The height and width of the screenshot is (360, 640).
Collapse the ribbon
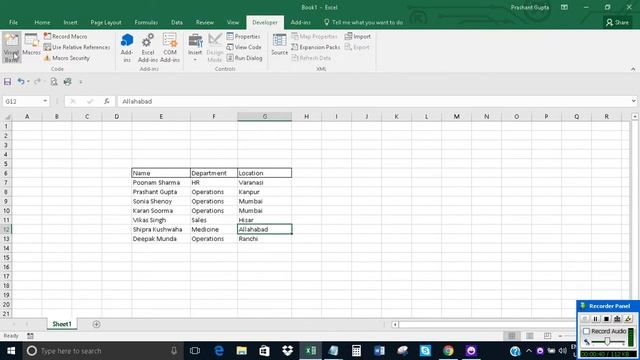633,69
